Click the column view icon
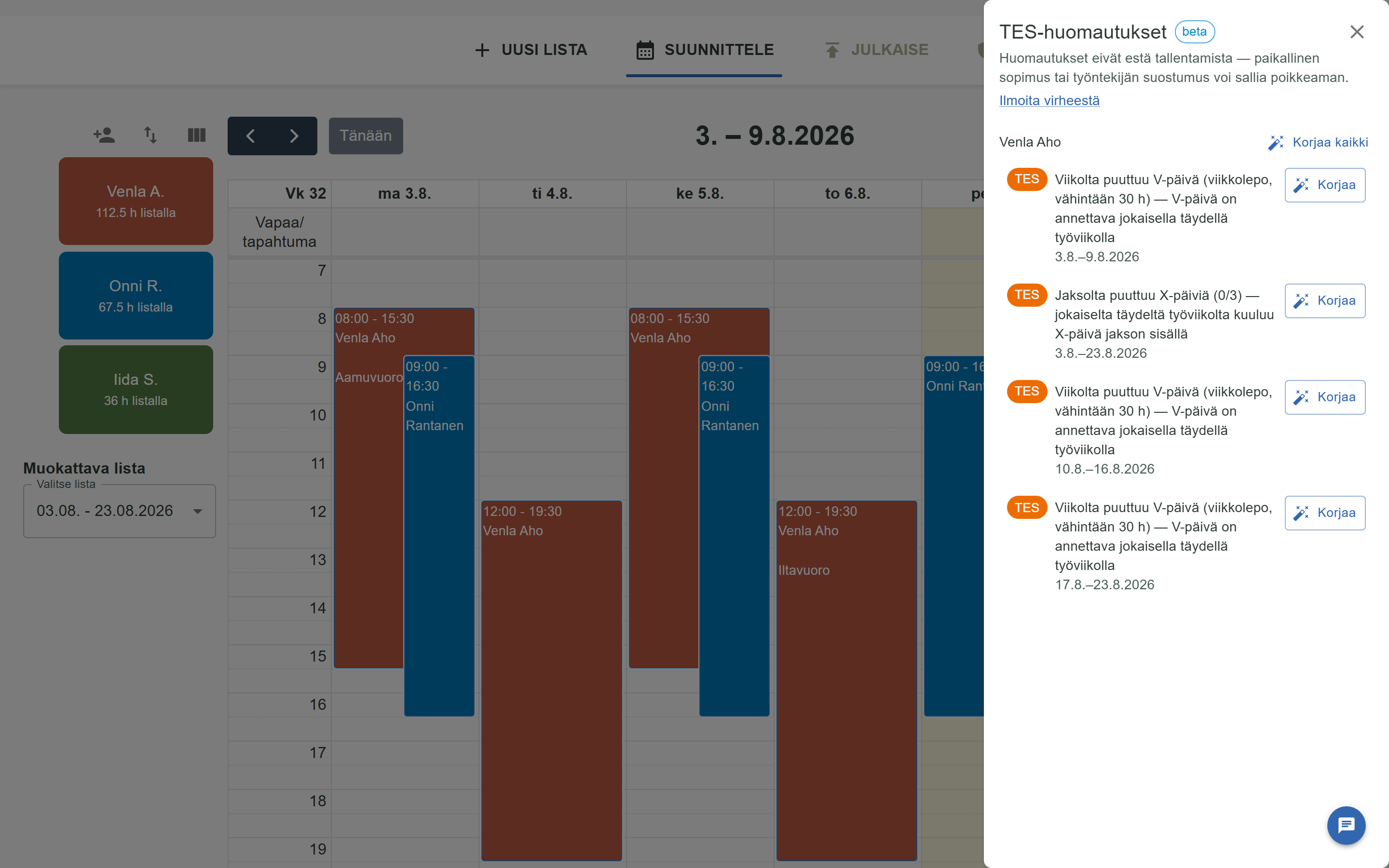This screenshot has width=1389, height=868. [197, 136]
